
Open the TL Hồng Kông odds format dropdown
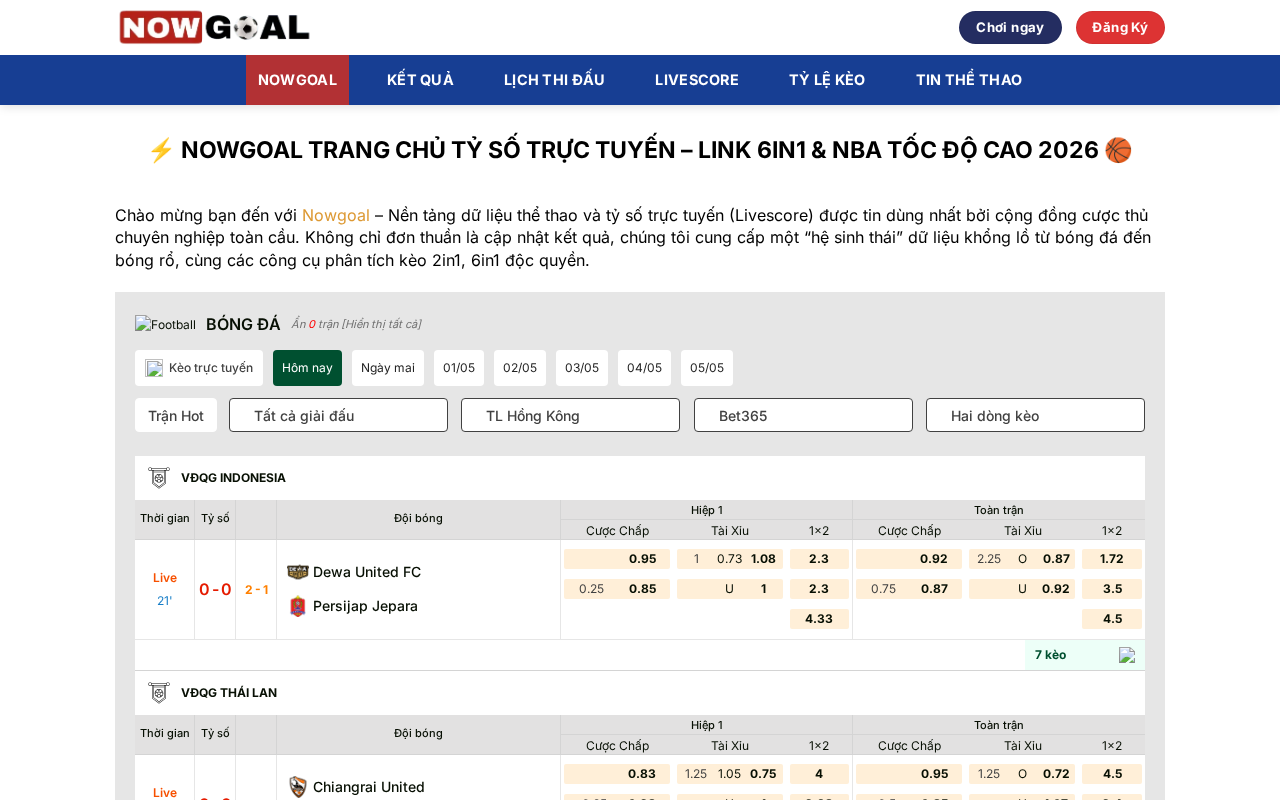(x=570, y=415)
